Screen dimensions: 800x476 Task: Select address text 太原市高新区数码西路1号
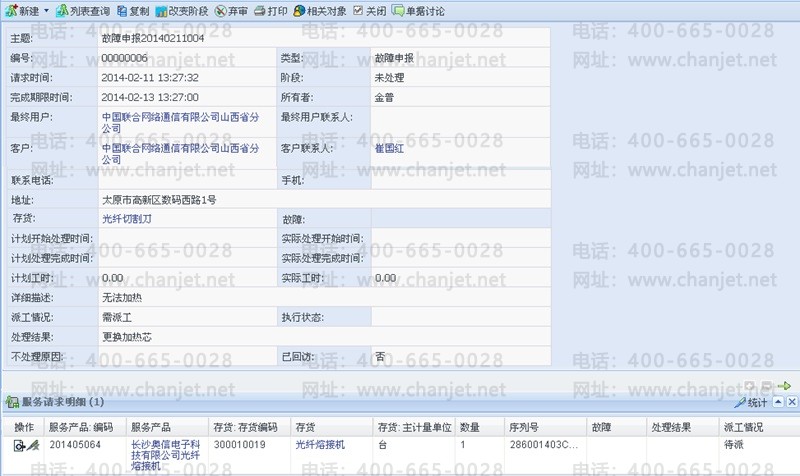click(159, 200)
